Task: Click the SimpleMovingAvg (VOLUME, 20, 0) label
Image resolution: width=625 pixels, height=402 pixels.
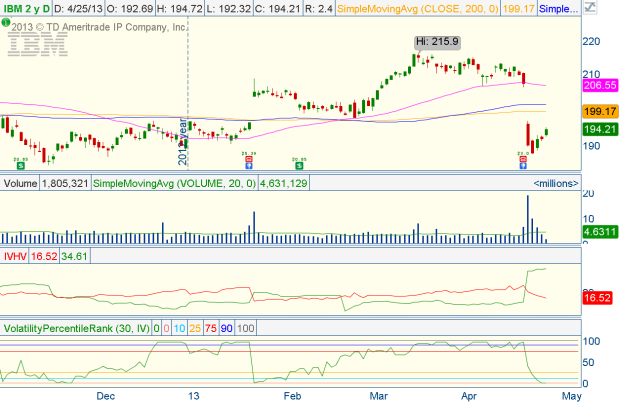Action: click(174, 183)
